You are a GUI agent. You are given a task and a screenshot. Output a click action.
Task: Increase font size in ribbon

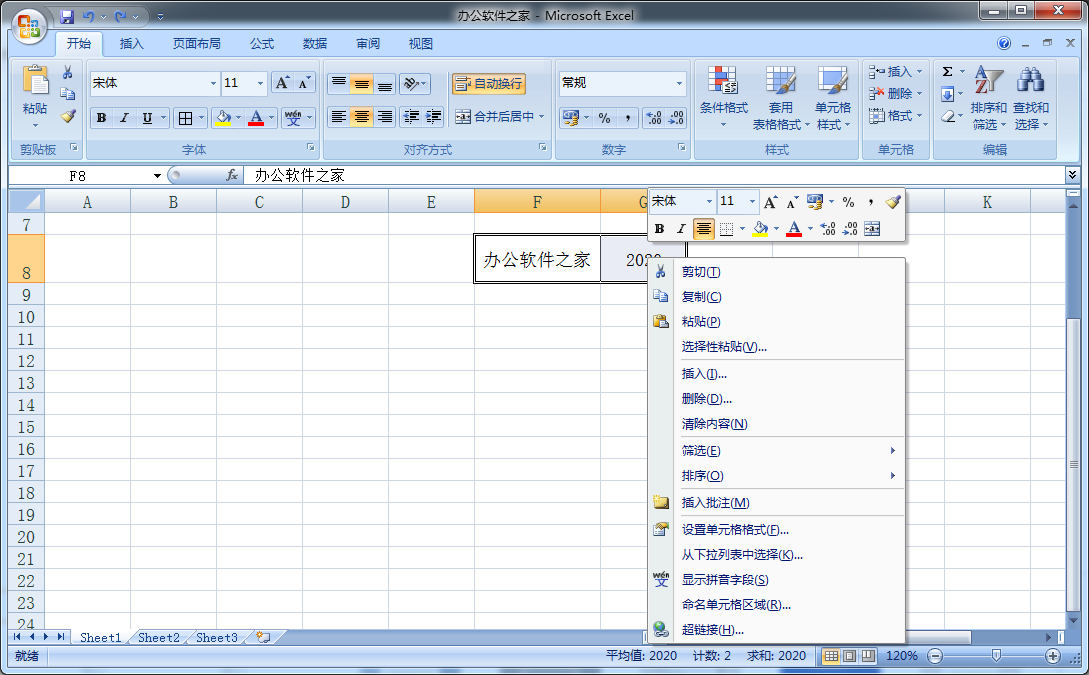282,83
